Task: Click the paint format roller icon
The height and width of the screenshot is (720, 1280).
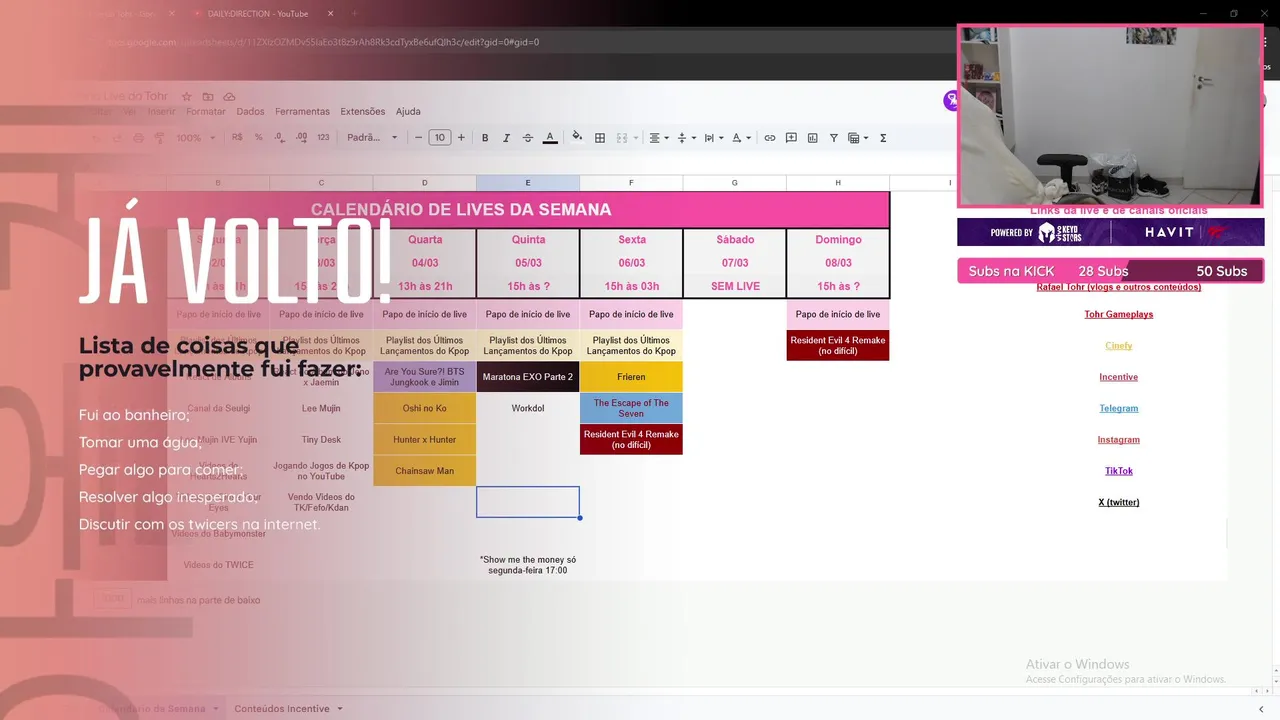Action: pos(159,138)
